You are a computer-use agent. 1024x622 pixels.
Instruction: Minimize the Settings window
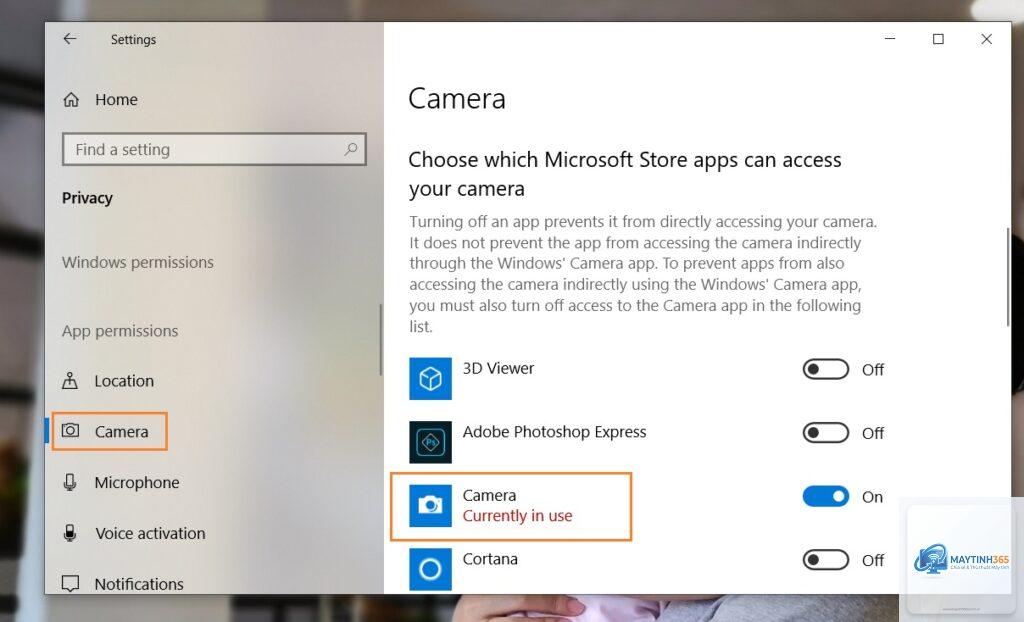[x=889, y=39]
